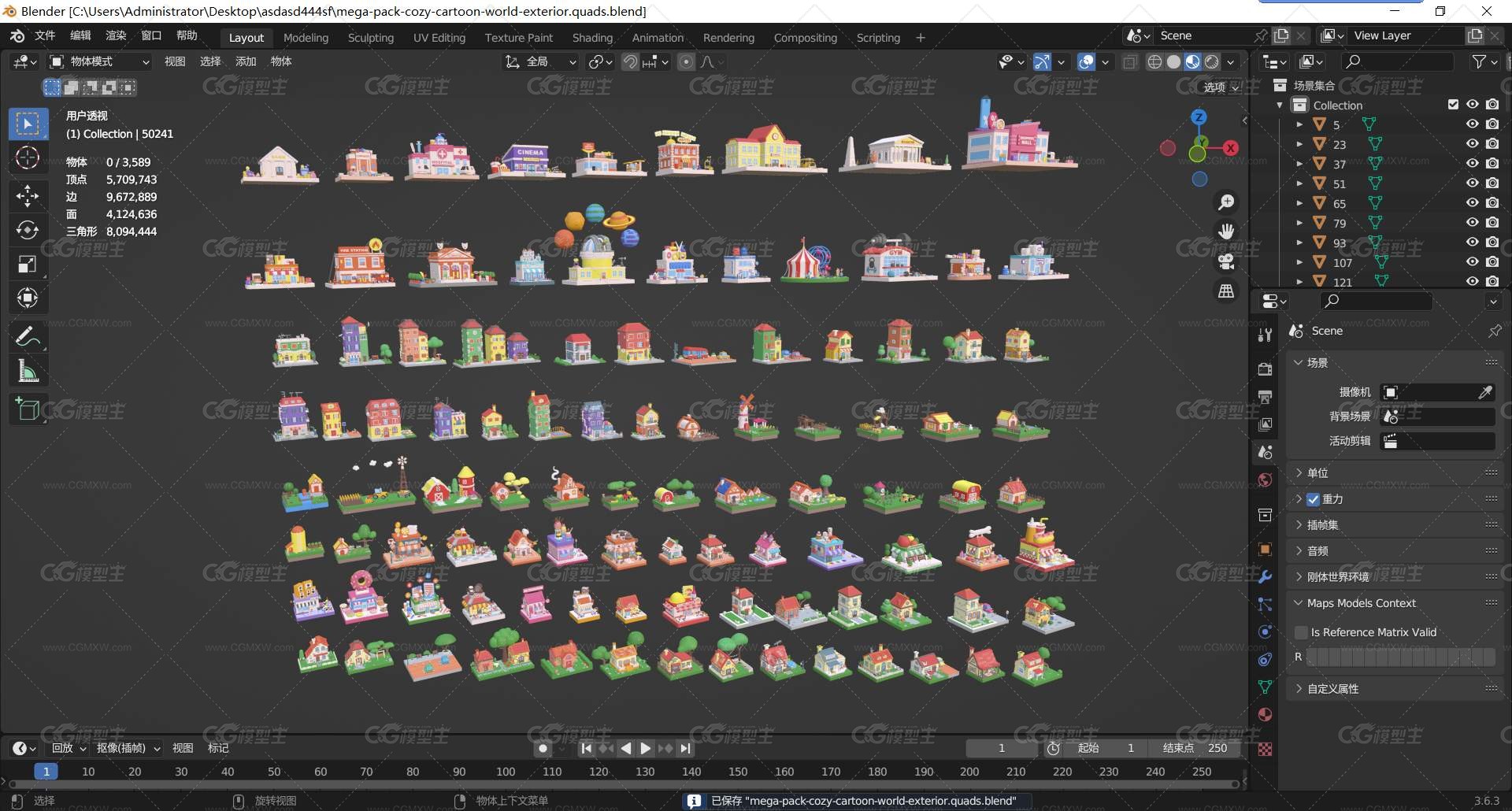Switch perspective/orthographic grid icon
The image size is (1512, 811).
[x=1226, y=291]
